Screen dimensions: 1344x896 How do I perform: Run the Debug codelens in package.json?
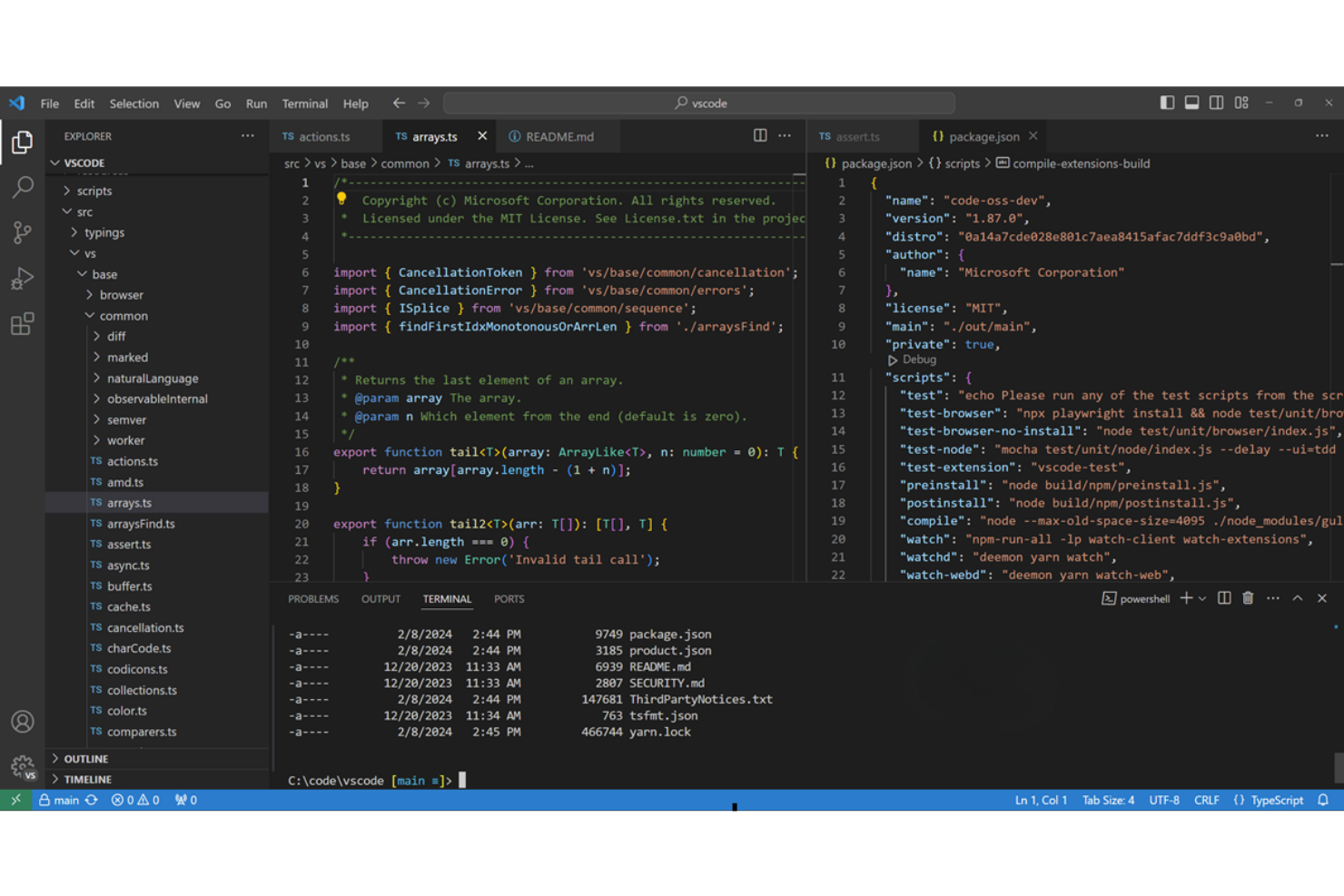pyautogui.click(x=911, y=359)
